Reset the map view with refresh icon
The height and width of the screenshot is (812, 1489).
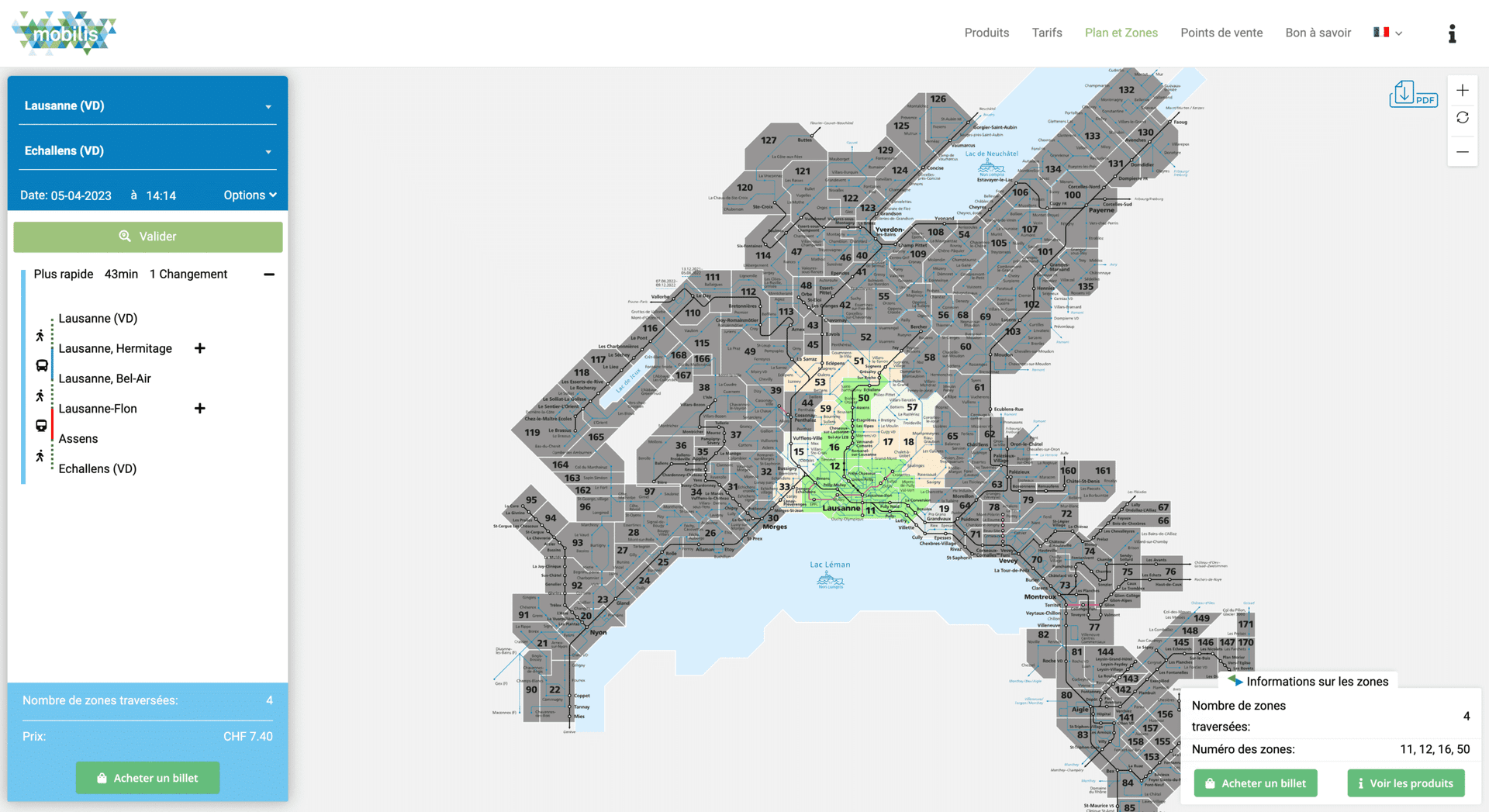tap(1462, 118)
